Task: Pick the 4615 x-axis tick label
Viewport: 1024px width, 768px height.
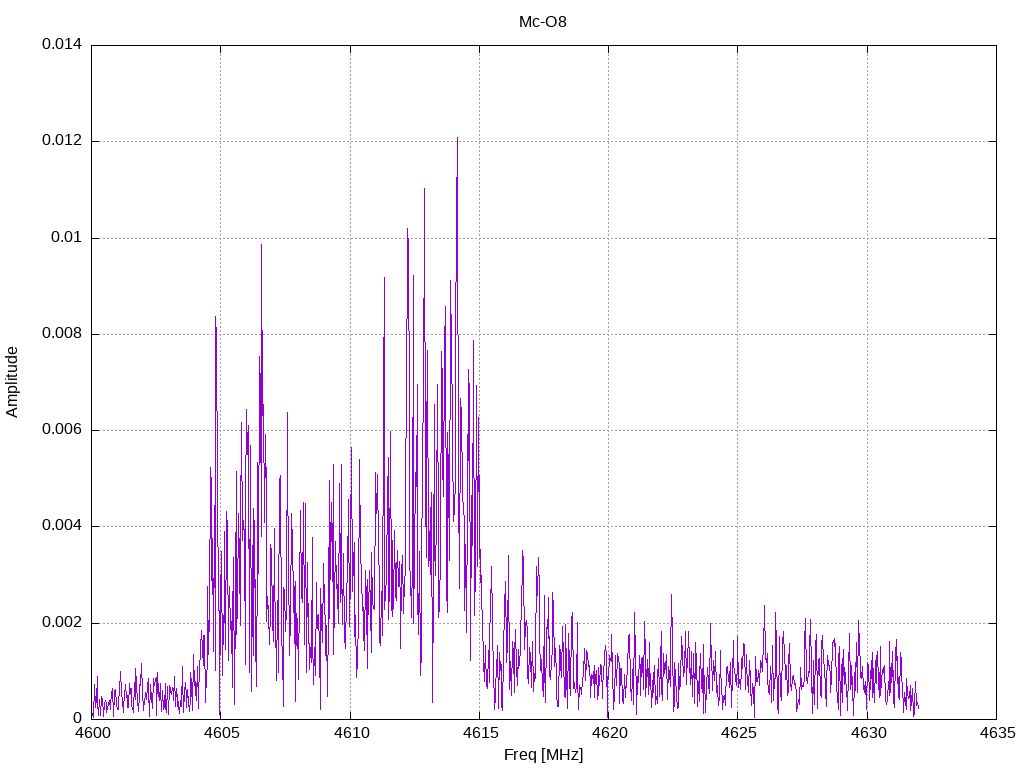Action: 479,733
